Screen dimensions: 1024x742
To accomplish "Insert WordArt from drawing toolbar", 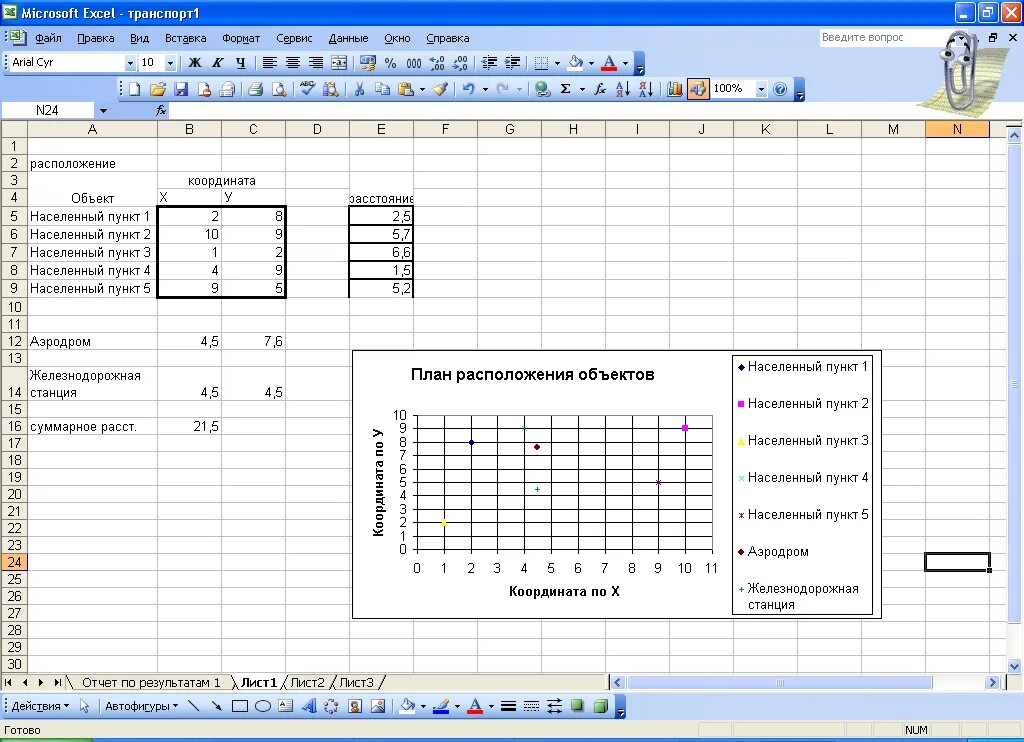I will click(x=309, y=705).
